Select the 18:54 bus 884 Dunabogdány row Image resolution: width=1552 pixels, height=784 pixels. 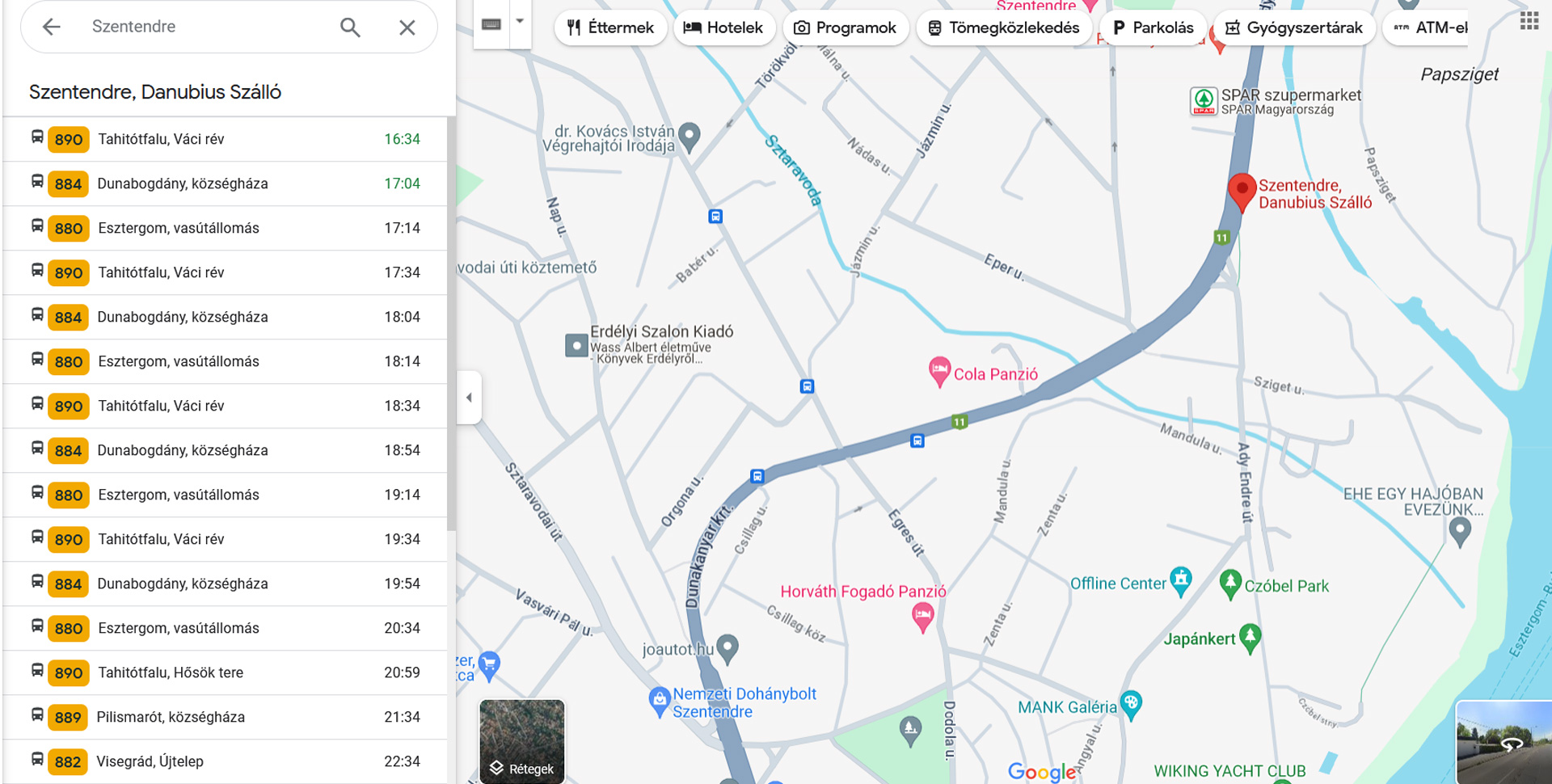click(225, 450)
